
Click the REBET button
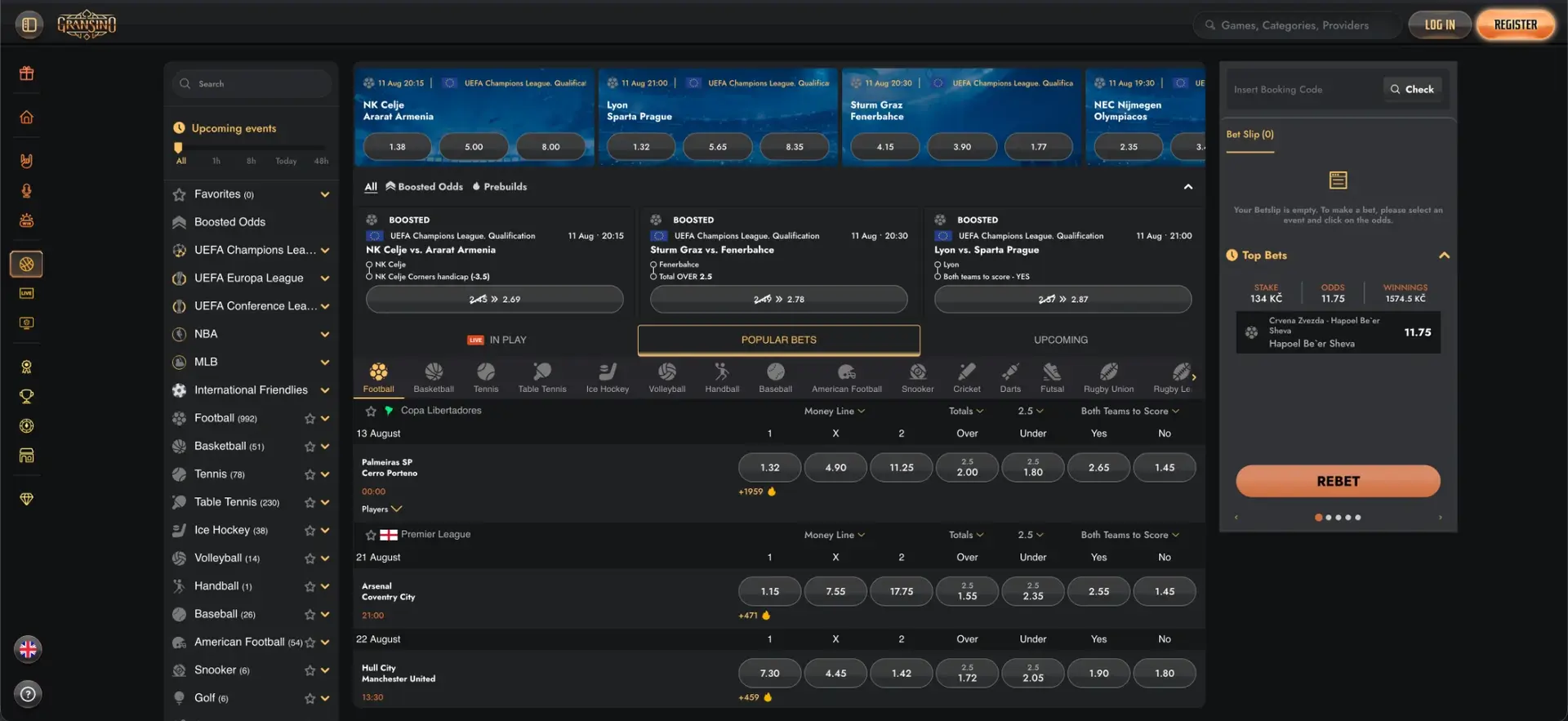point(1338,481)
